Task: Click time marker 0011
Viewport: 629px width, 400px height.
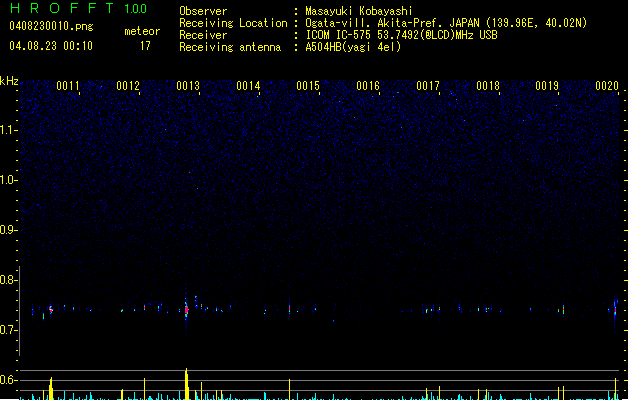Action: click(68, 86)
